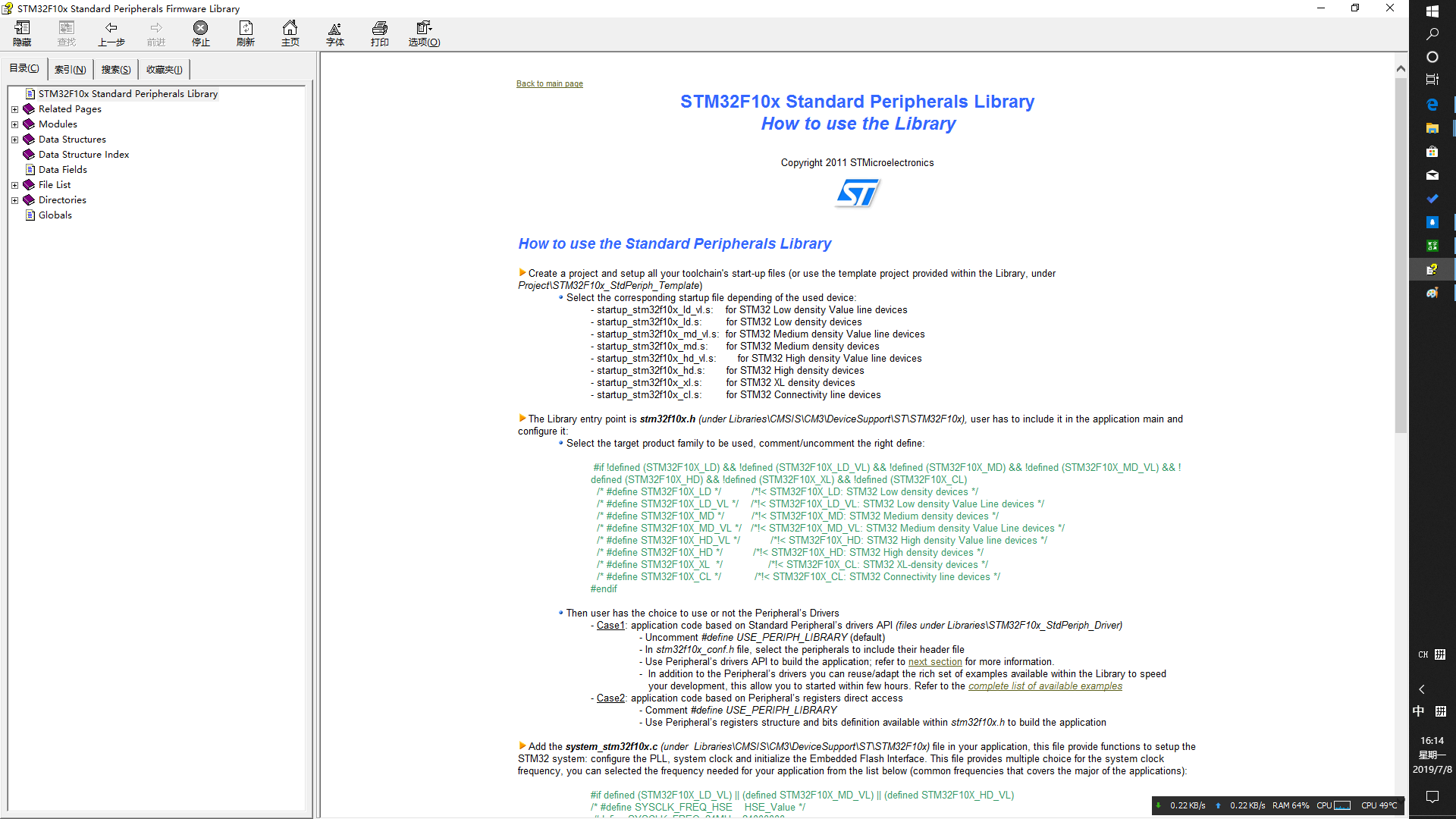1456x819 pixels.
Task: Open Mail app from taskbar
Action: coord(1432,175)
